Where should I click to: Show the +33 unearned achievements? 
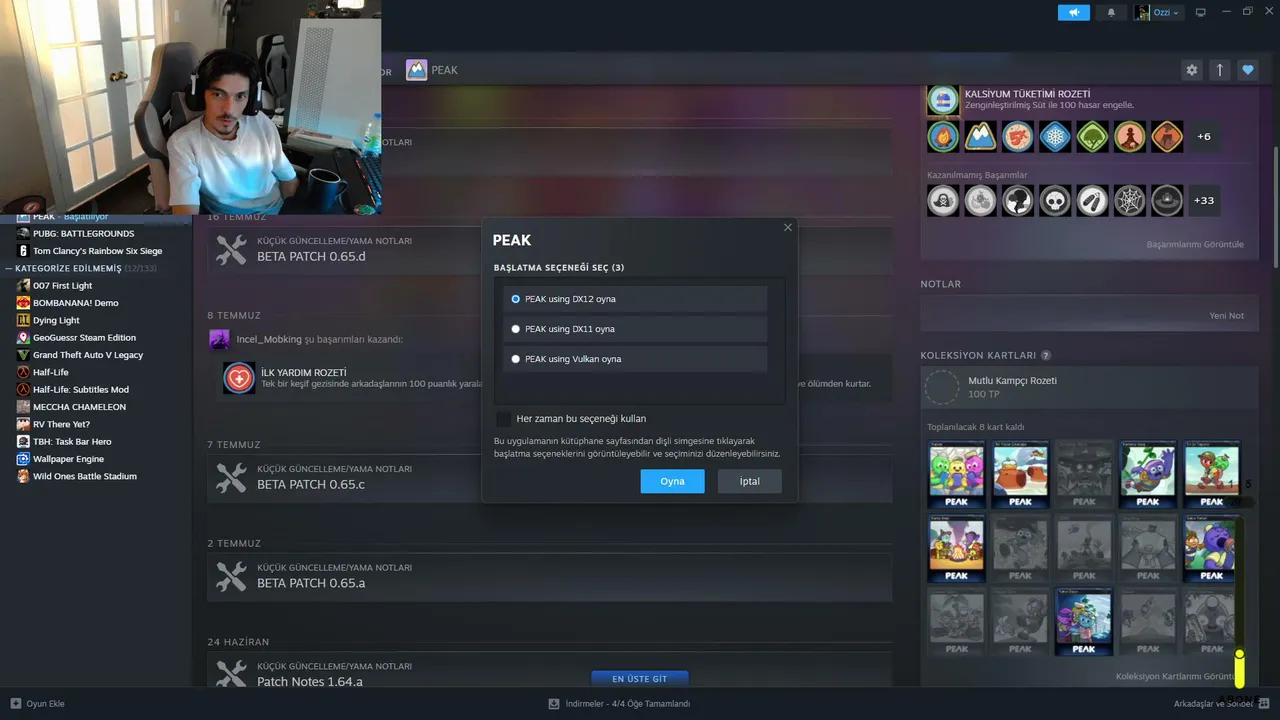1204,200
